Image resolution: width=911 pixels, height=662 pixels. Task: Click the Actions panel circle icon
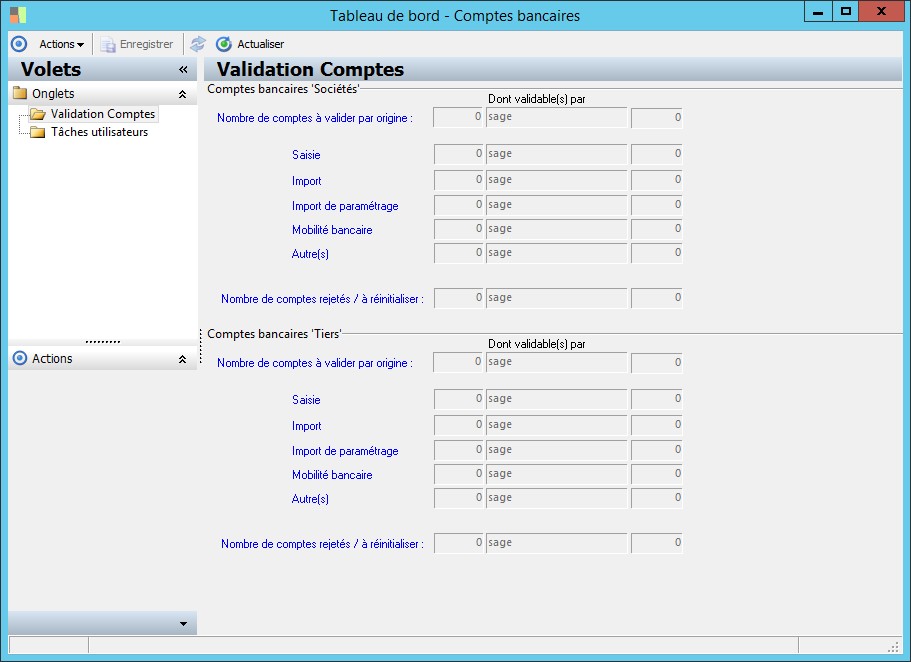pyautogui.click(x=19, y=358)
